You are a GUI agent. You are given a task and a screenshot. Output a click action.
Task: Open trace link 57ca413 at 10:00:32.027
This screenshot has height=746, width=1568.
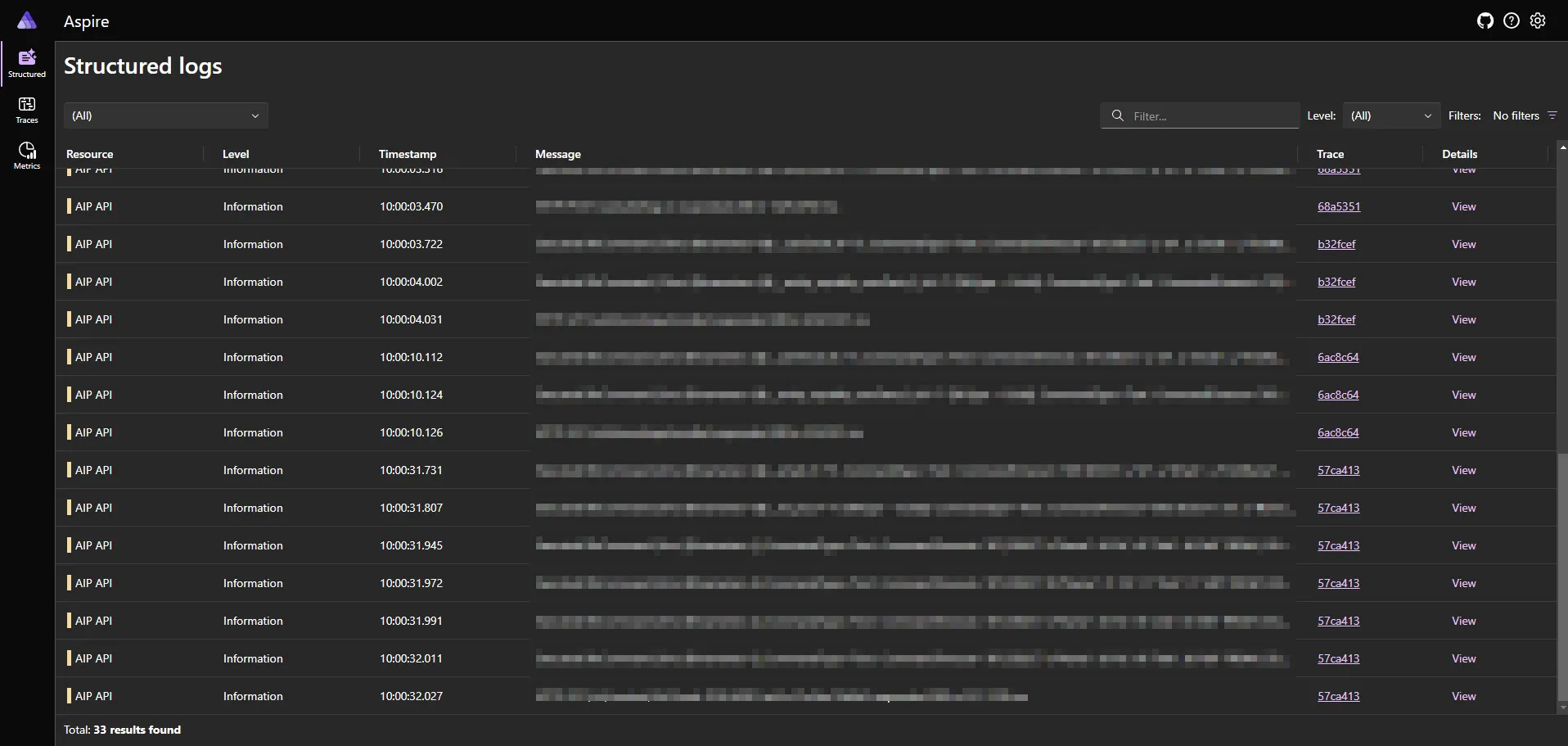click(1338, 696)
